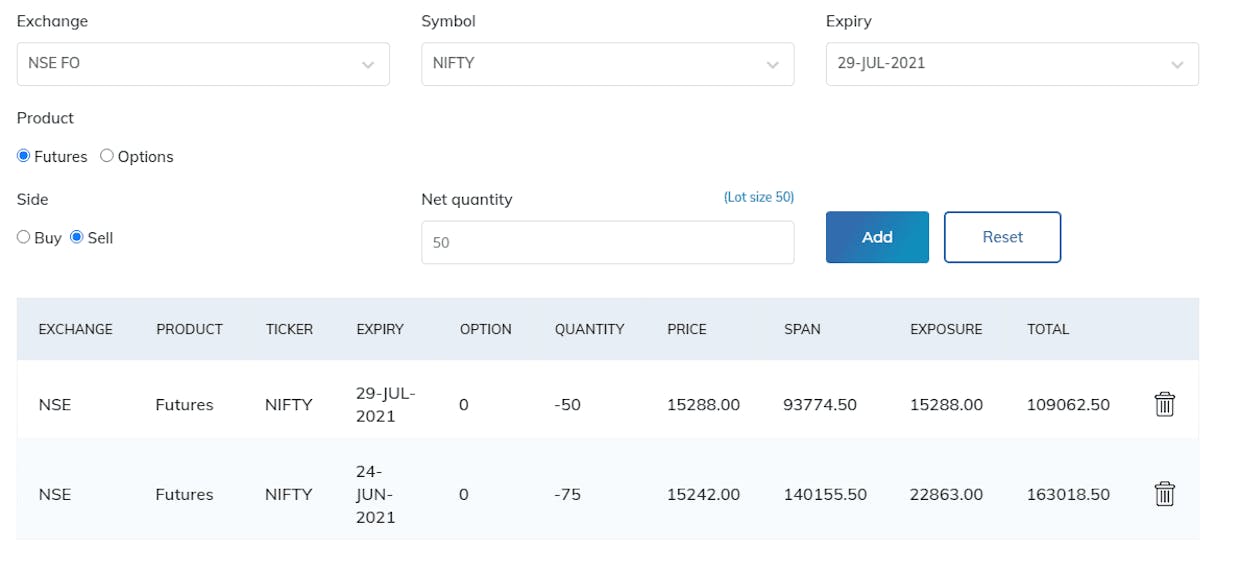The image size is (1240, 572).
Task: Choose the Sell side radio button
Action: (x=77, y=238)
